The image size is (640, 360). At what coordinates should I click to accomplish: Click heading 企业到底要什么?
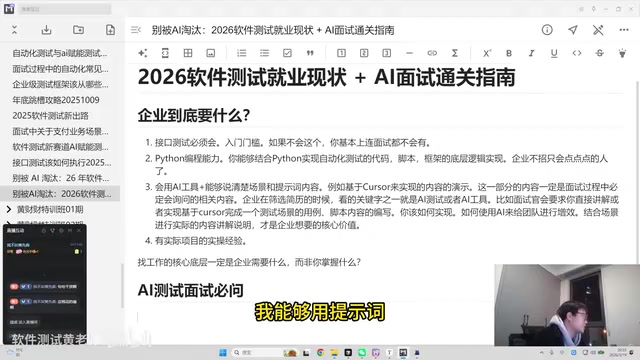[x=193, y=116]
